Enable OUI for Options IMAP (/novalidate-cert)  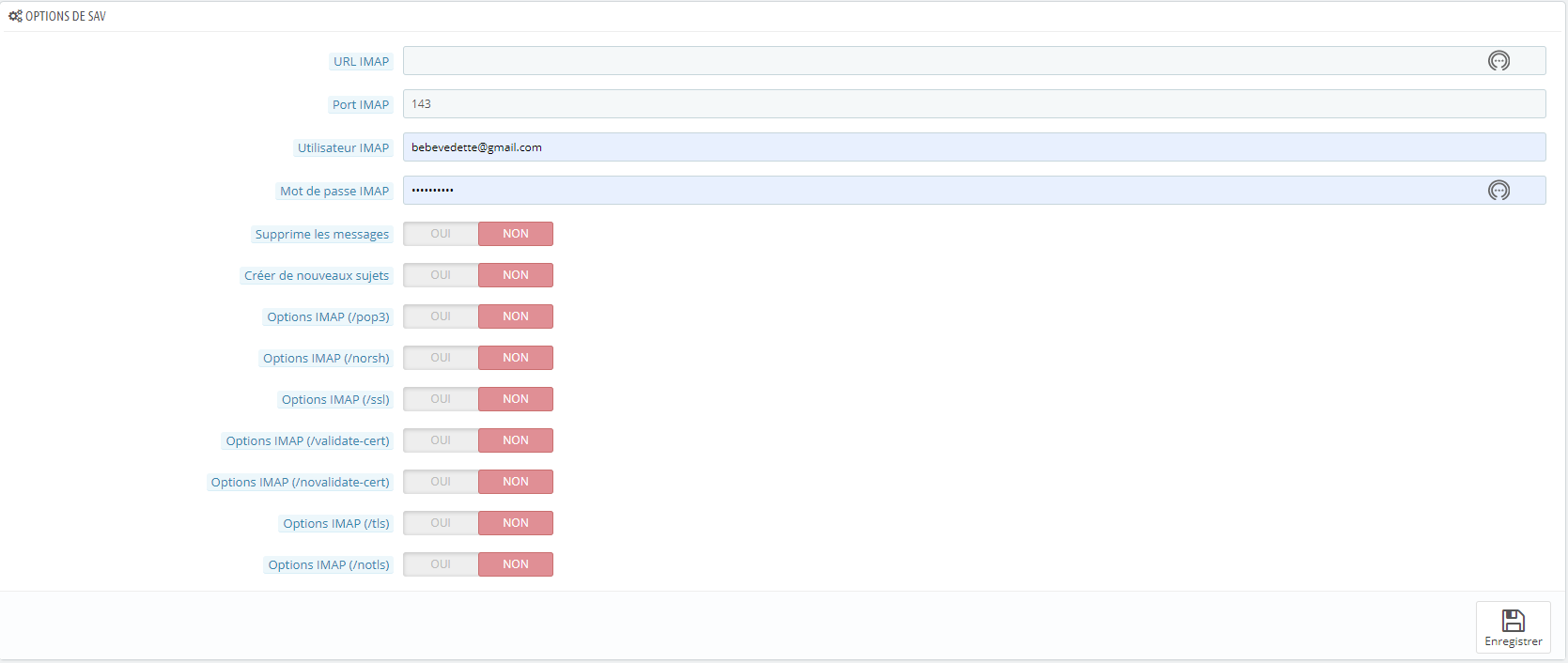coord(441,482)
